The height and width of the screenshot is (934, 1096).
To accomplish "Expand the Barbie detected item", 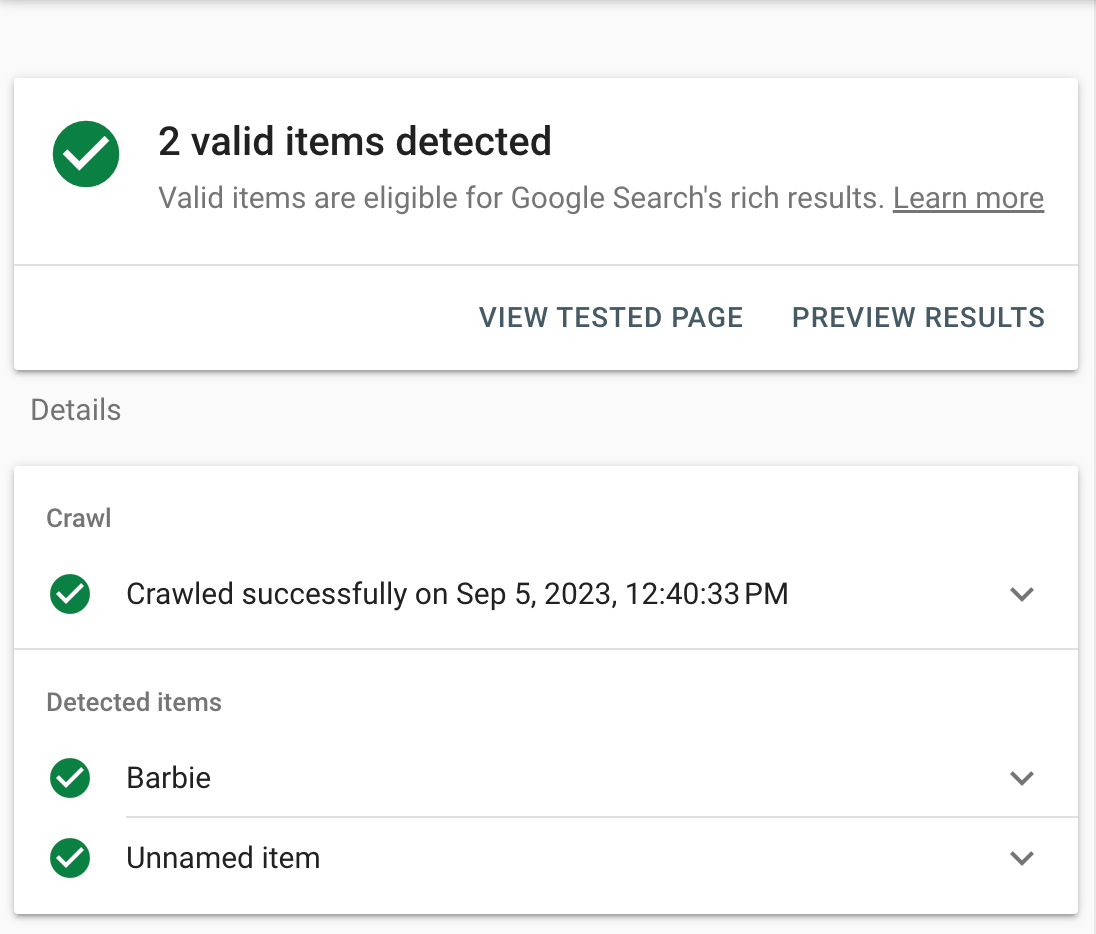I will click(x=1022, y=778).
